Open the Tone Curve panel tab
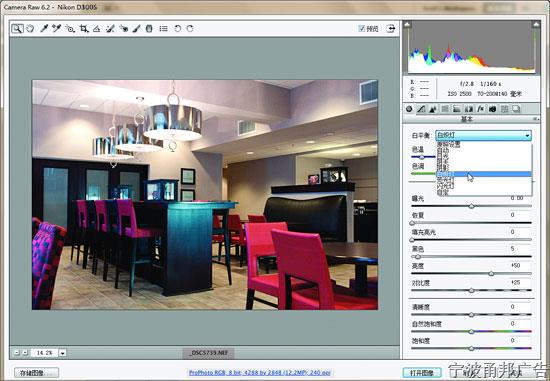The width and height of the screenshot is (550, 381). point(421,109)
